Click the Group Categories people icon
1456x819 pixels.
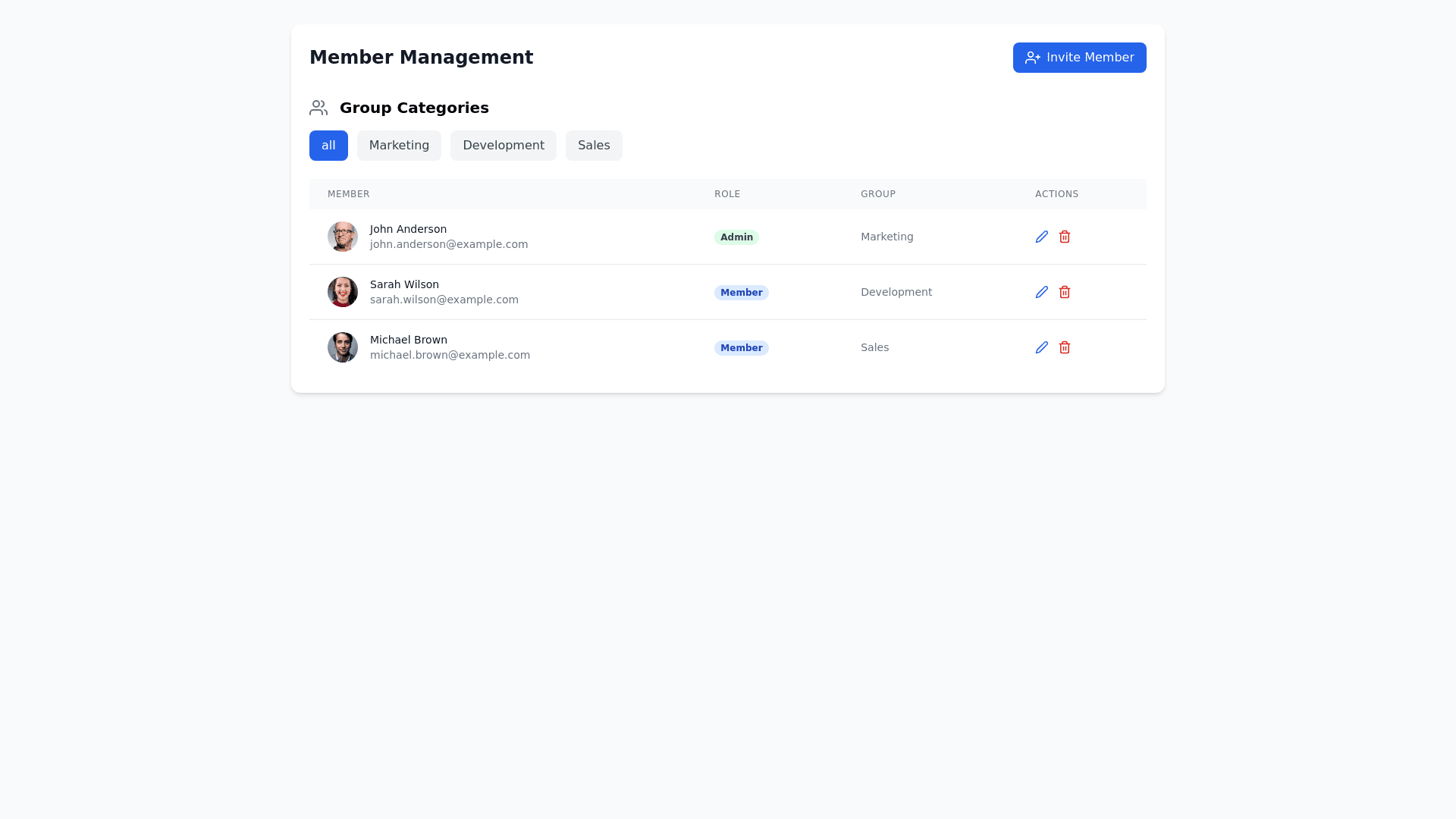coord(318,108)
